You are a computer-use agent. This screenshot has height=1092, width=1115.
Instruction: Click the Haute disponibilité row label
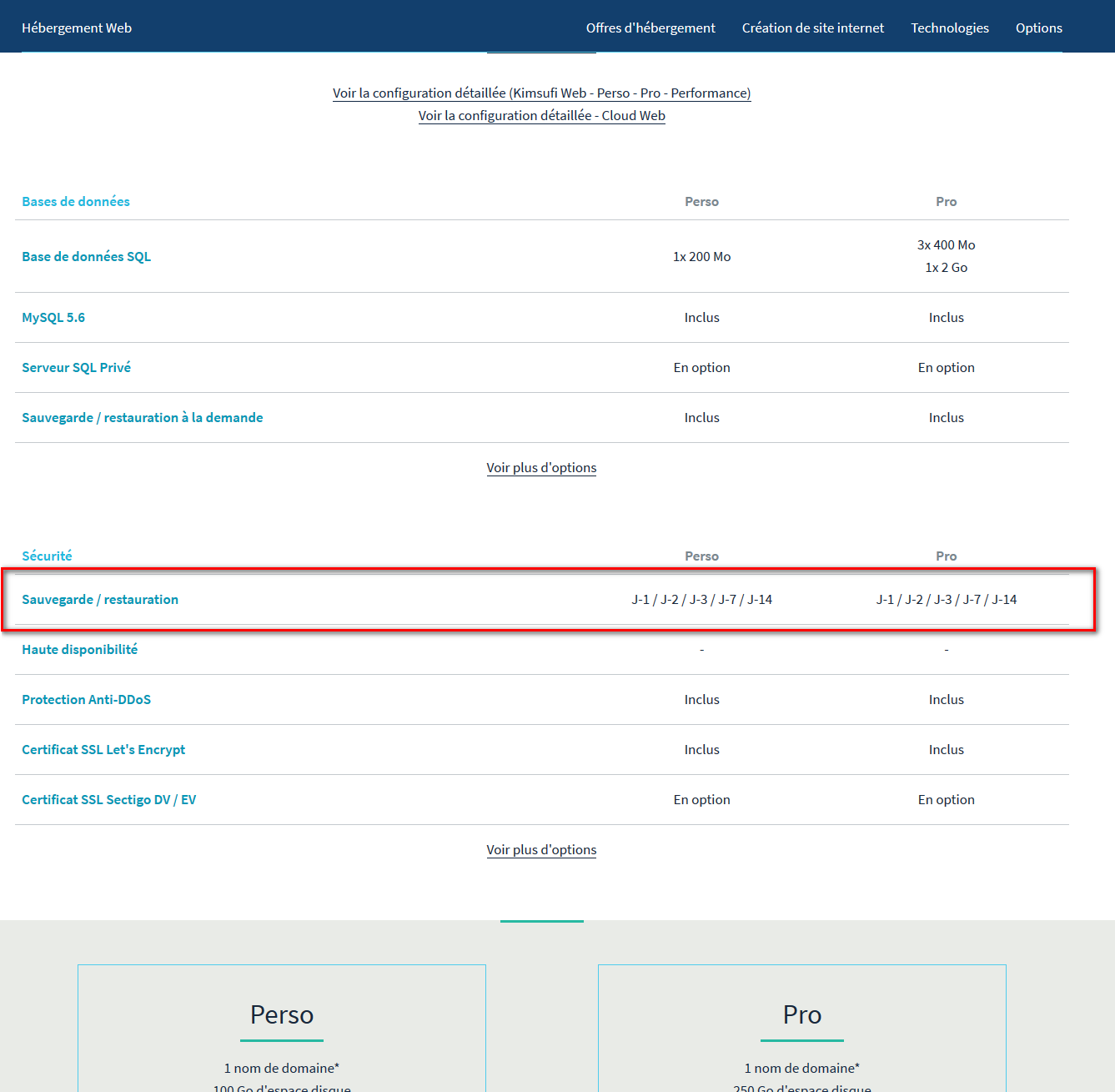coord(80,649)
